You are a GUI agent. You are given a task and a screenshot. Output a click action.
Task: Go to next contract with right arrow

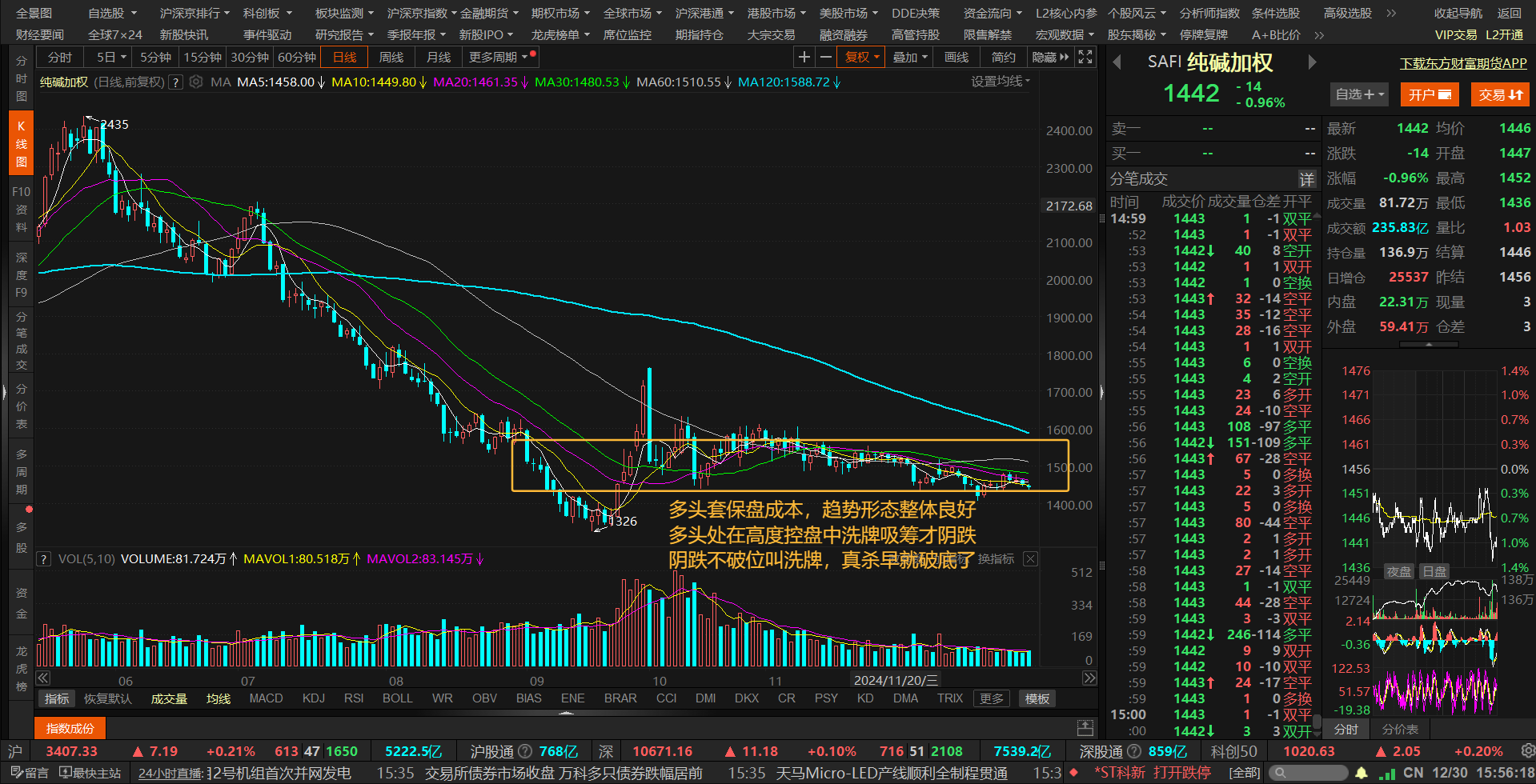pos(1312,62)
